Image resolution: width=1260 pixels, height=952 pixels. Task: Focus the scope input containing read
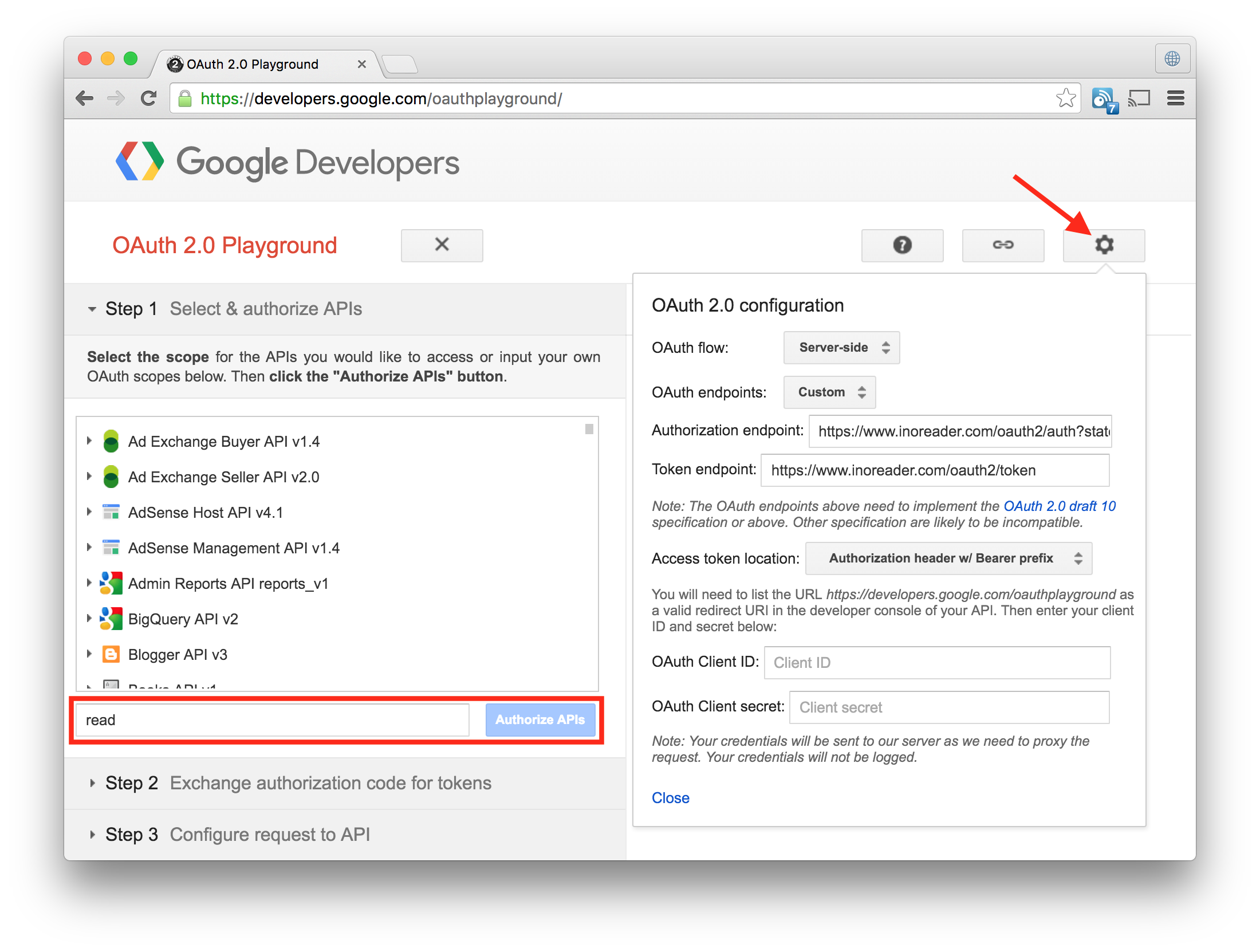(x=273, y=720)
